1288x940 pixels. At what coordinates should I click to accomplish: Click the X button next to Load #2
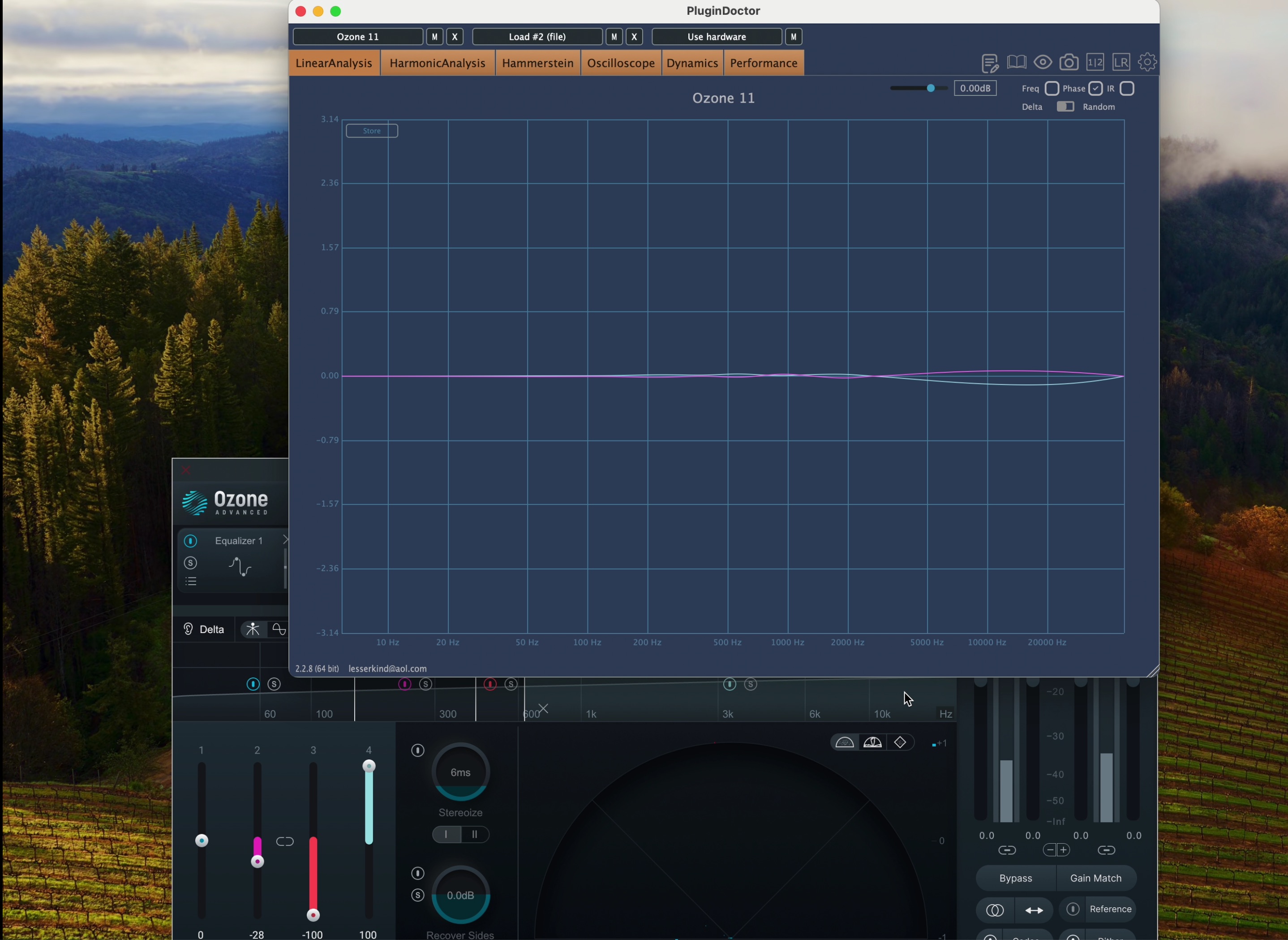[x=635, y=36]
